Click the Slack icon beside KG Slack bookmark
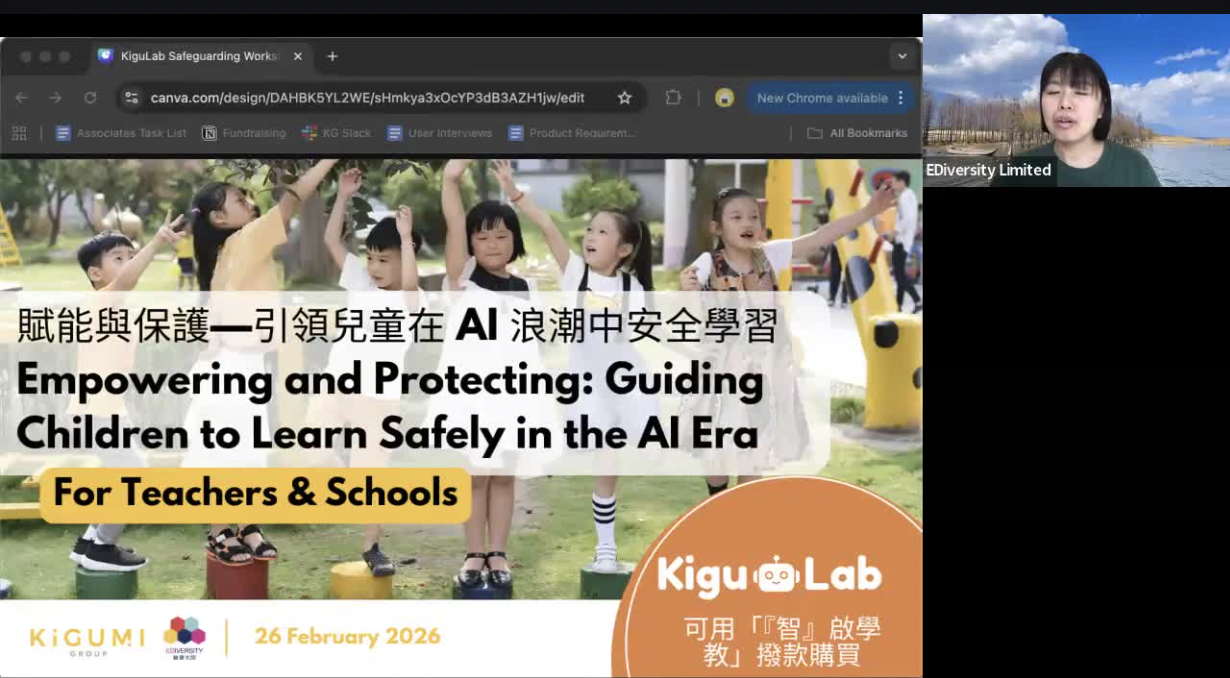 pos(309,132)
